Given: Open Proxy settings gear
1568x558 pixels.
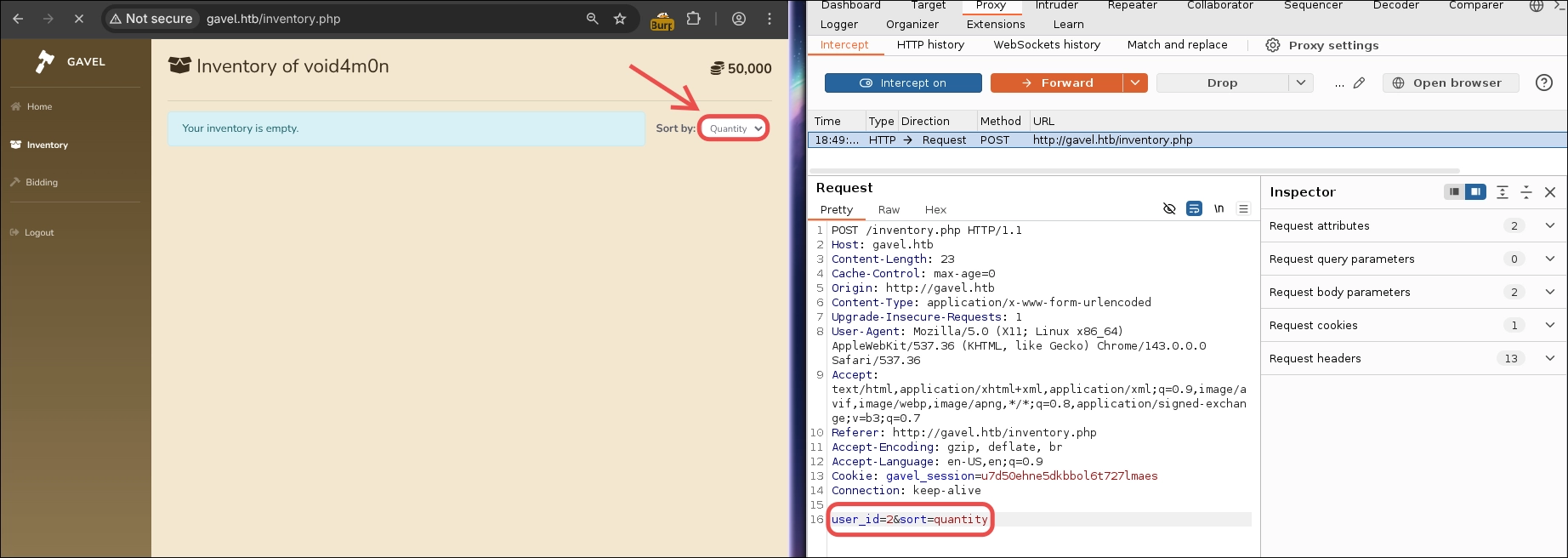Looking at the screenshot, I should click(1322, 45).
